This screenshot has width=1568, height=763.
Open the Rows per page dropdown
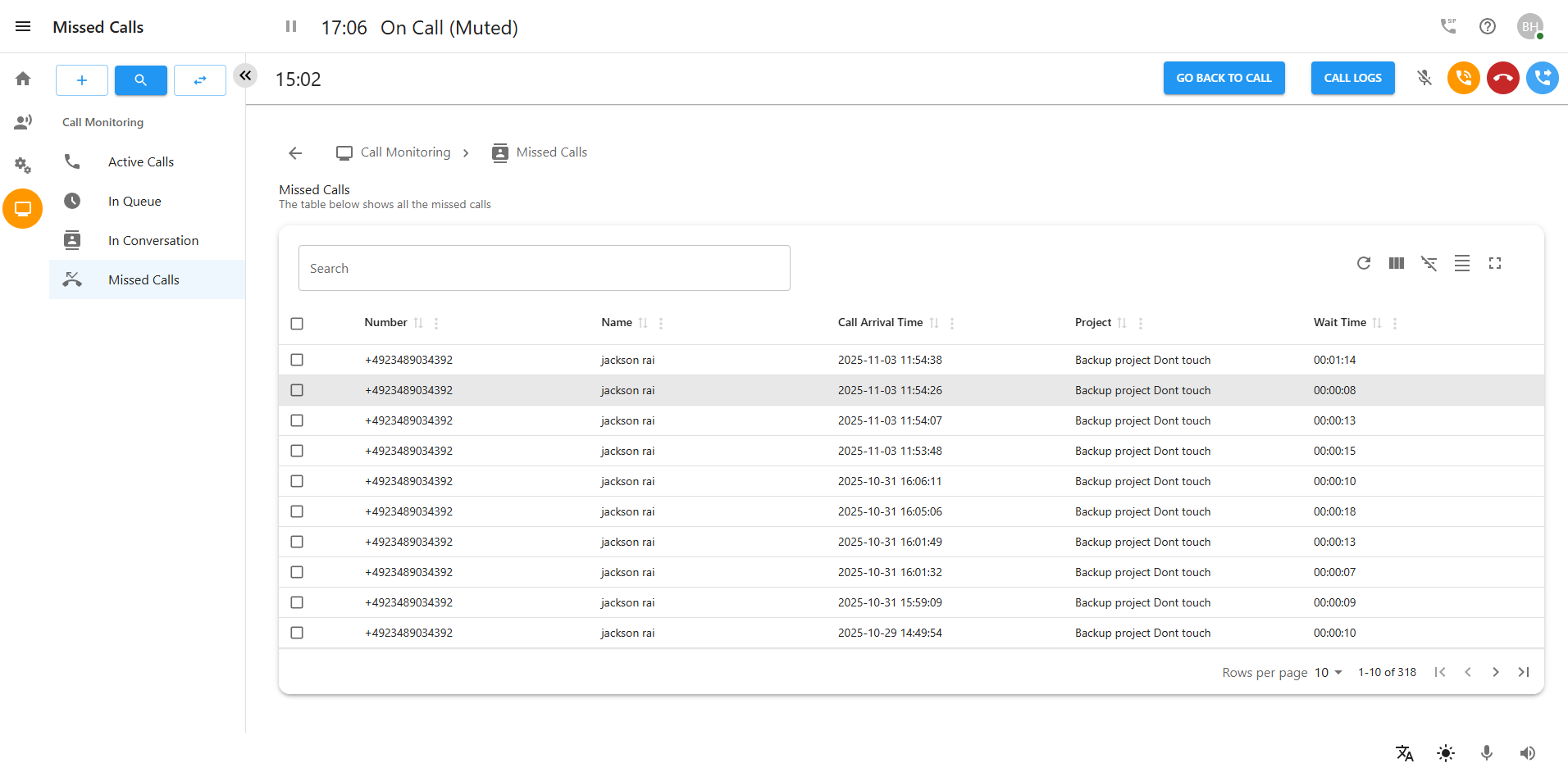(x=1328, y=672)
